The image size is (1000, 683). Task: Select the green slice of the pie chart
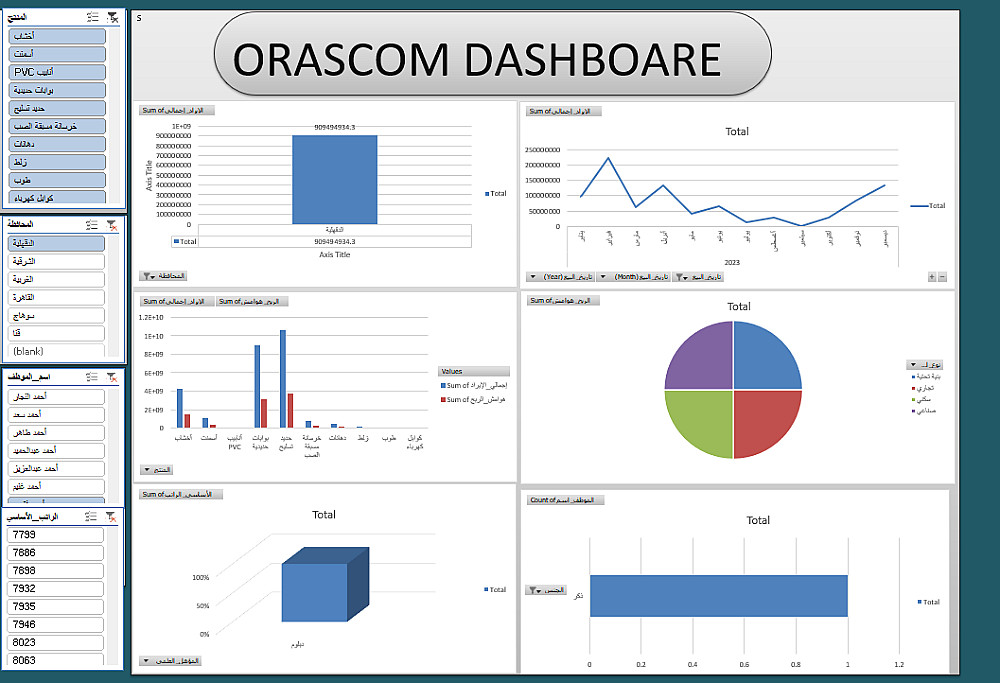coord(704,419)
